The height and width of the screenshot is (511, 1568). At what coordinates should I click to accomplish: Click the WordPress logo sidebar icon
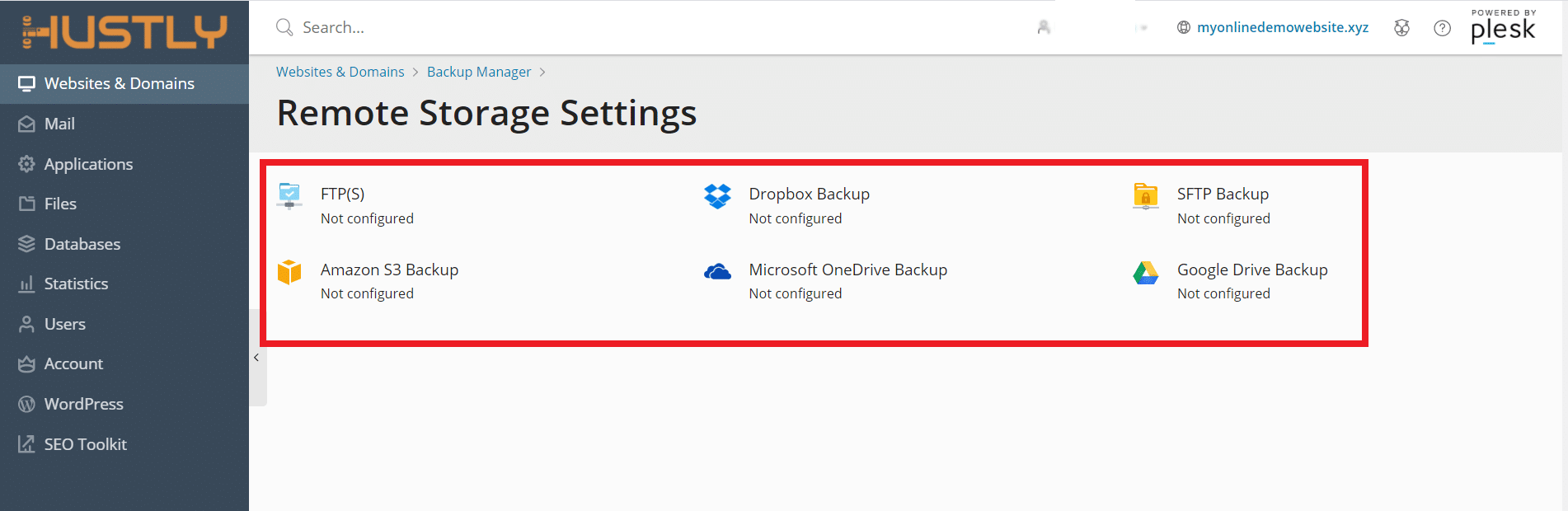(x=27, y=404)
